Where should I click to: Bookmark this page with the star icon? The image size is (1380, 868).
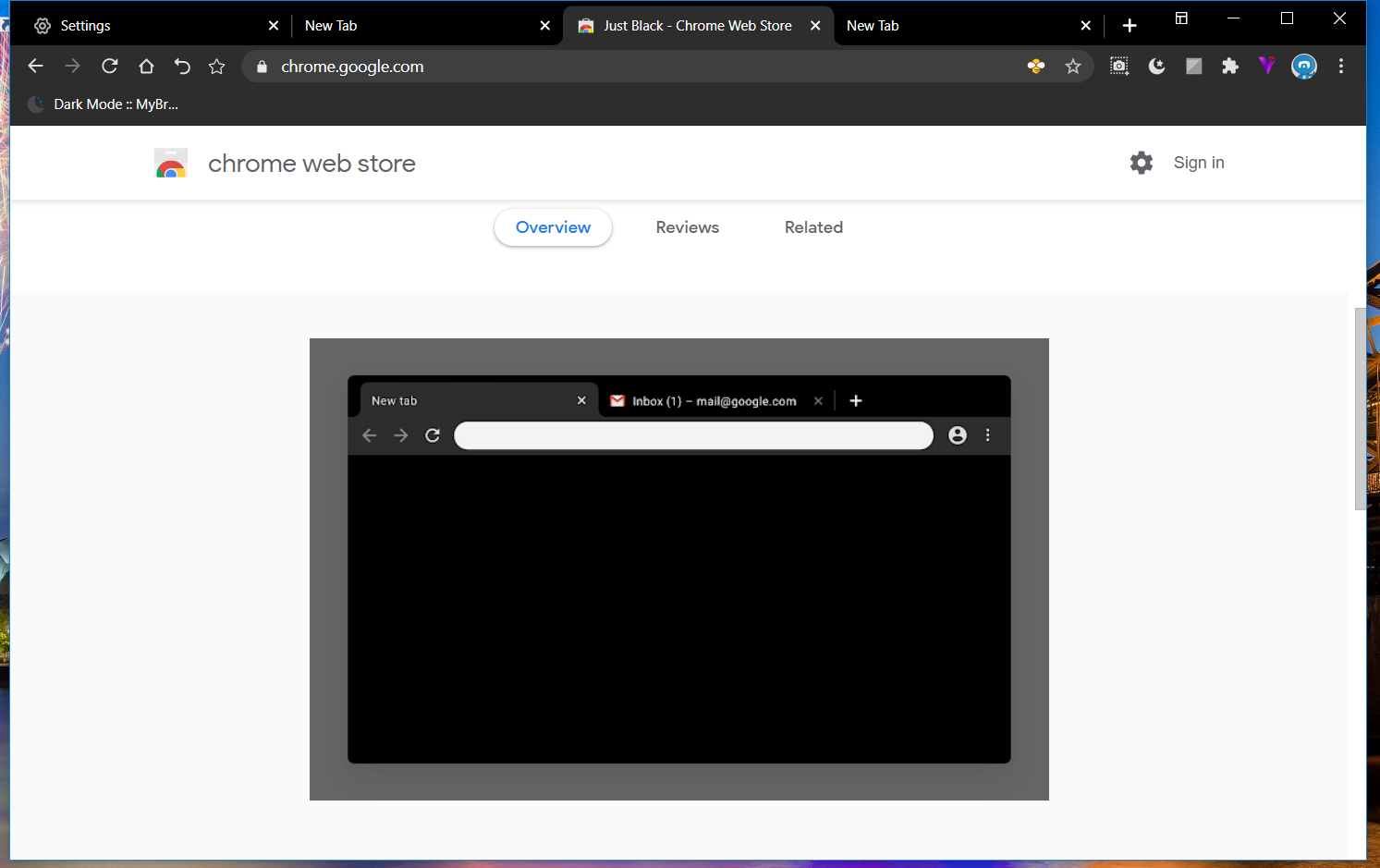[x=1072, y=66]
